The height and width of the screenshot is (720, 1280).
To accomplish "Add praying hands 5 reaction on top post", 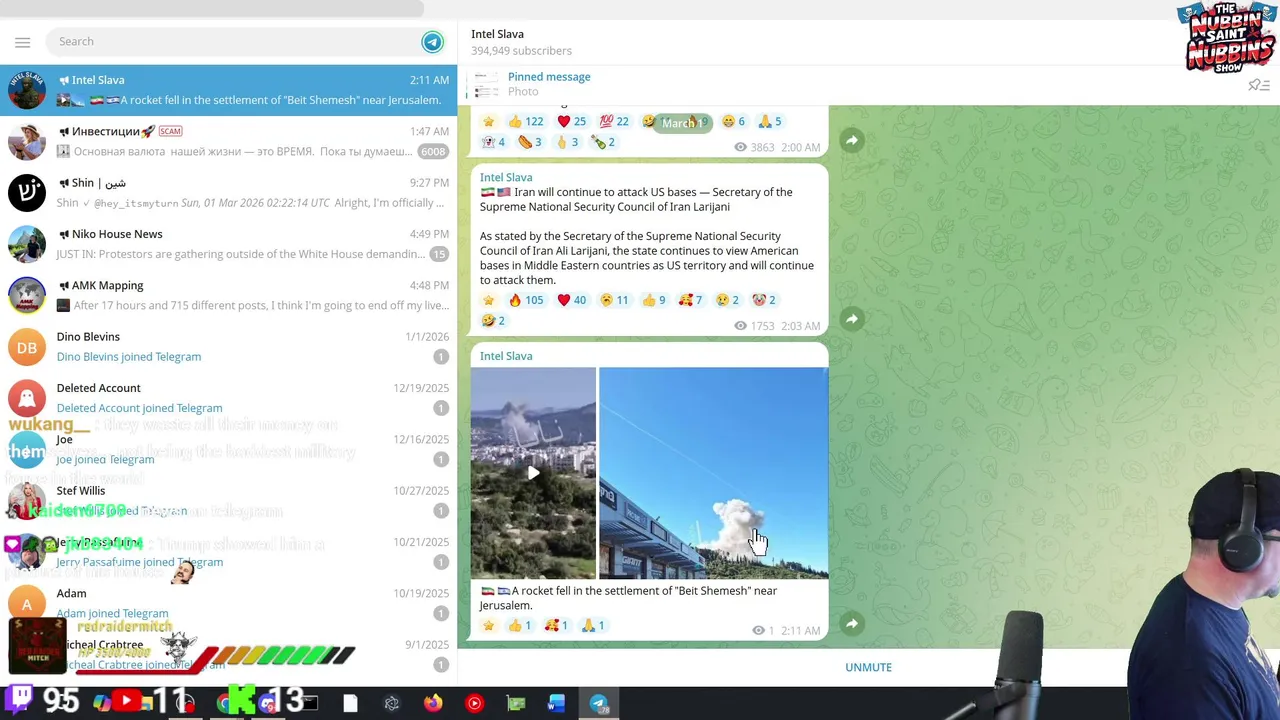I will tap(769, 122).
